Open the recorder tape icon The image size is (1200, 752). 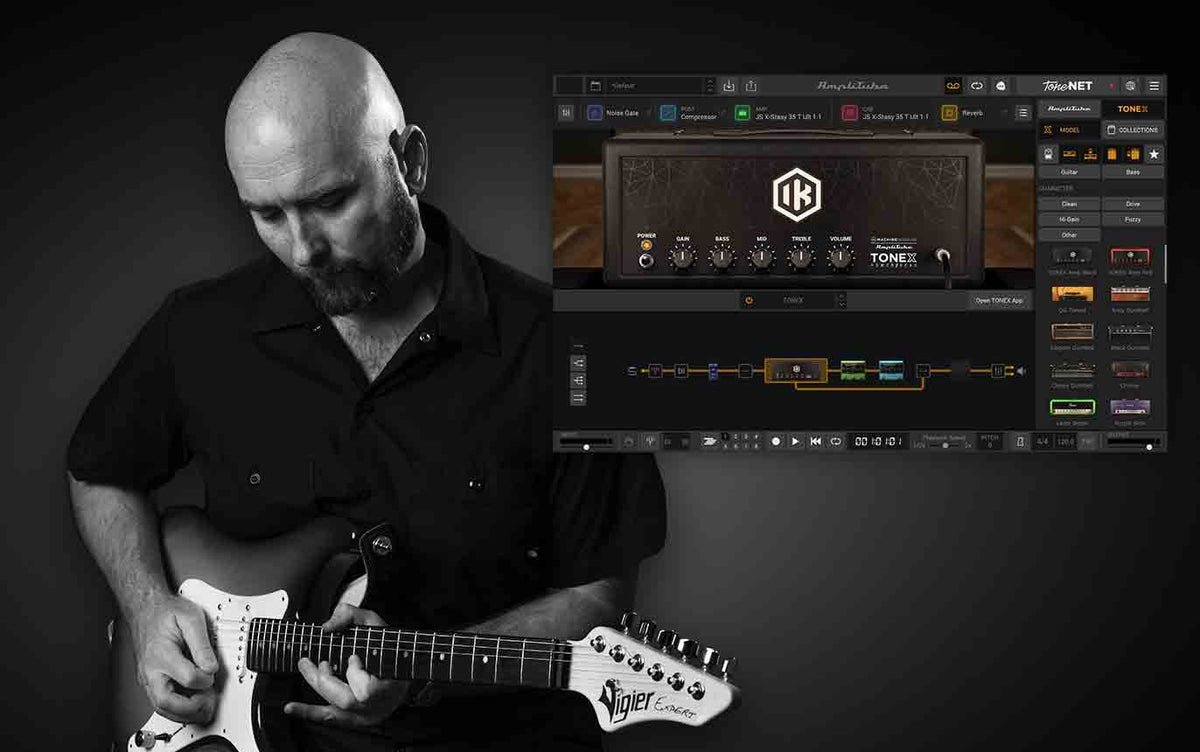(x=953, y=86)
